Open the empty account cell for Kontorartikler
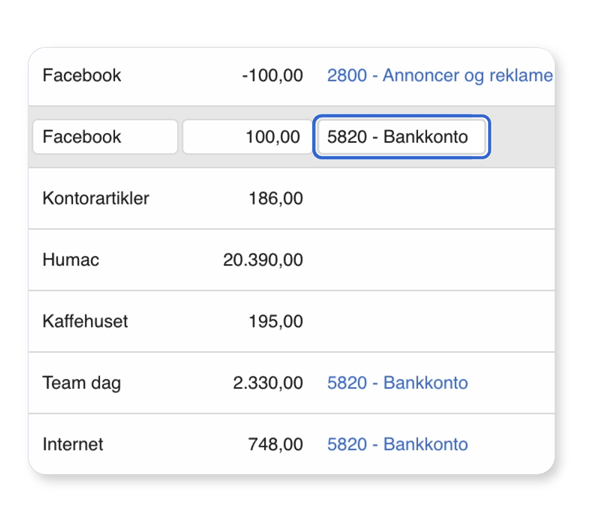The image size is (590, 520). click(433, 198)
